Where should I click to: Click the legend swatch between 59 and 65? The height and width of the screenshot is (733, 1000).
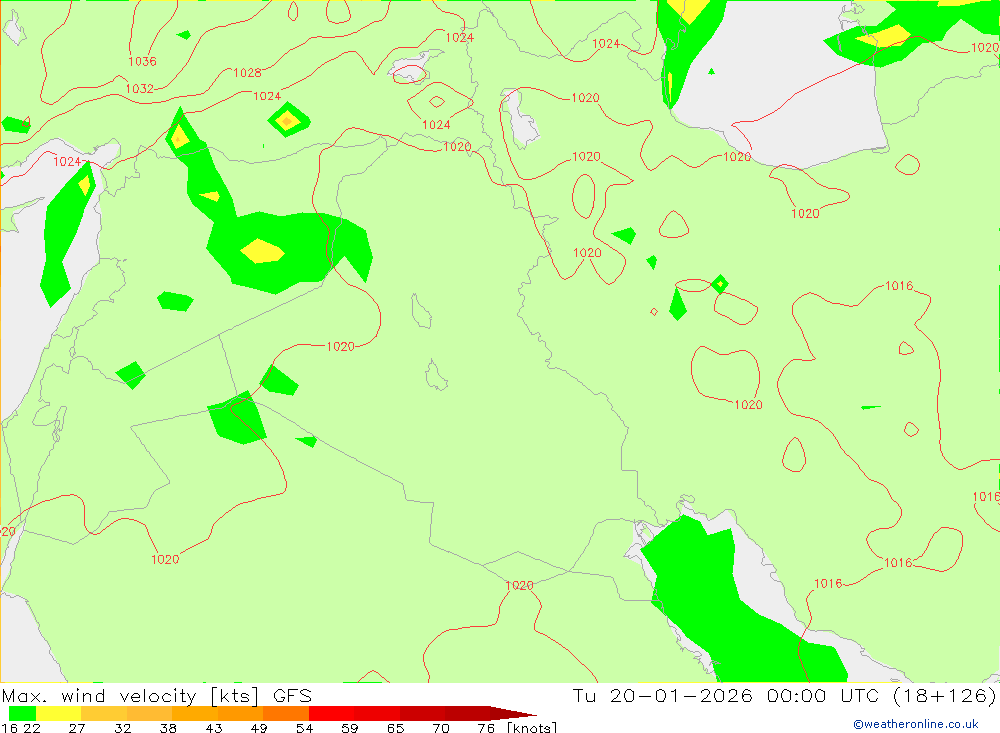pyautogui.click(x=376, y=713)
